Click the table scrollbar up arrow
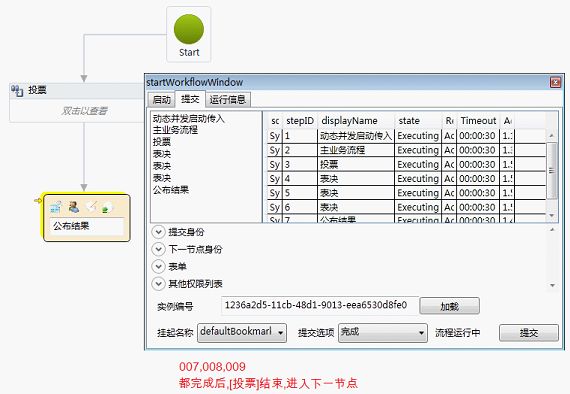 point(552,135)
